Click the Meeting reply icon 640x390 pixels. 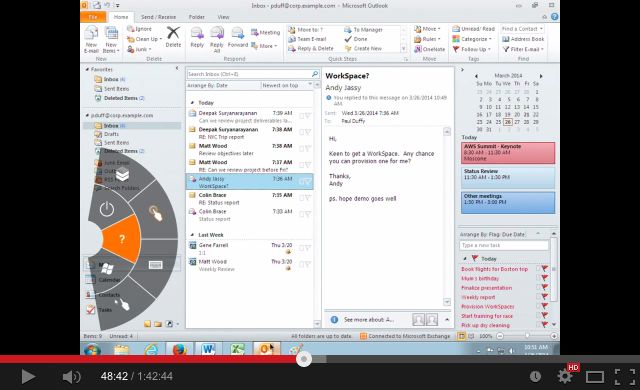click(x=265, y=32)
